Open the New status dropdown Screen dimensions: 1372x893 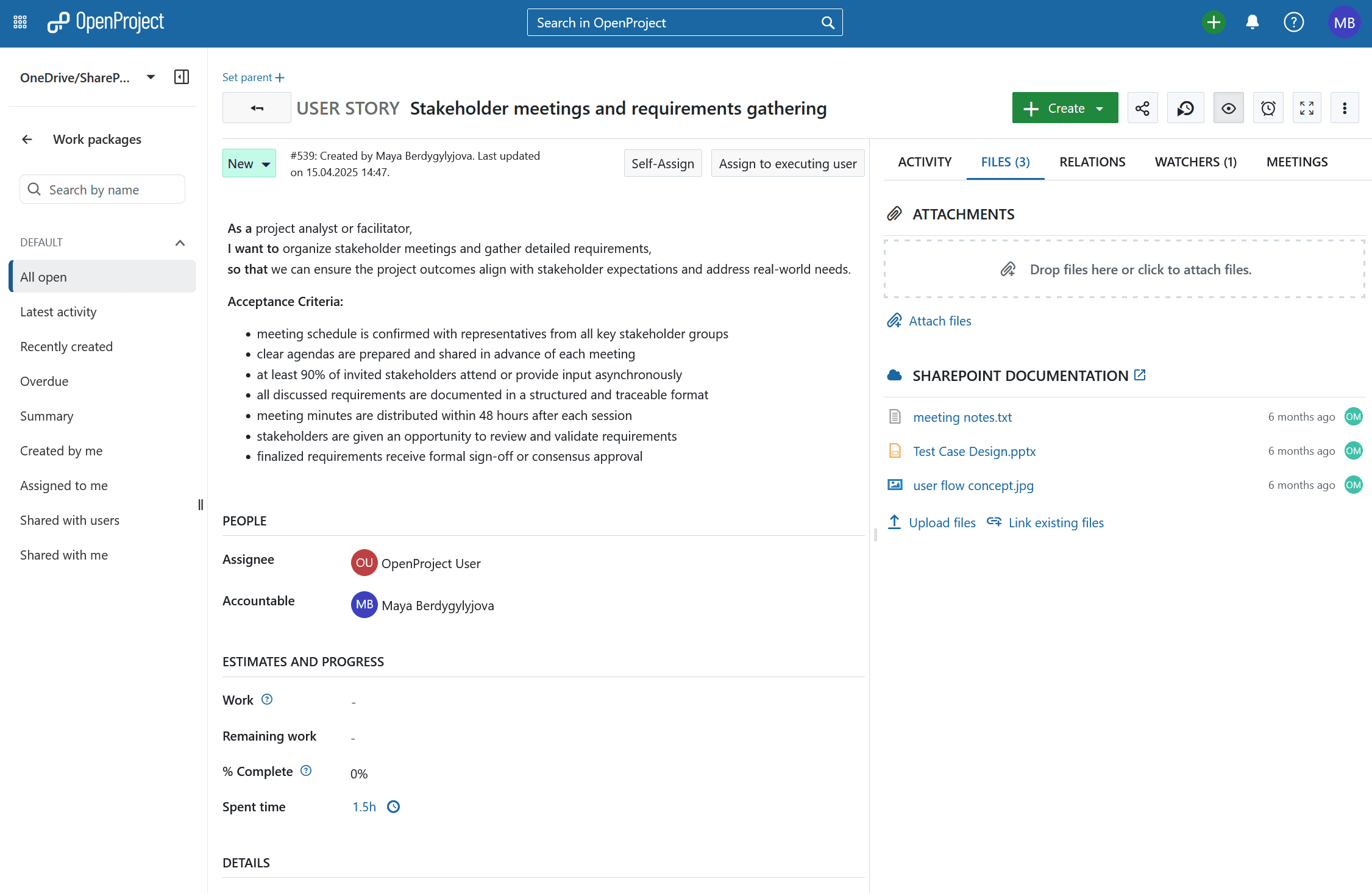(249, 163)
